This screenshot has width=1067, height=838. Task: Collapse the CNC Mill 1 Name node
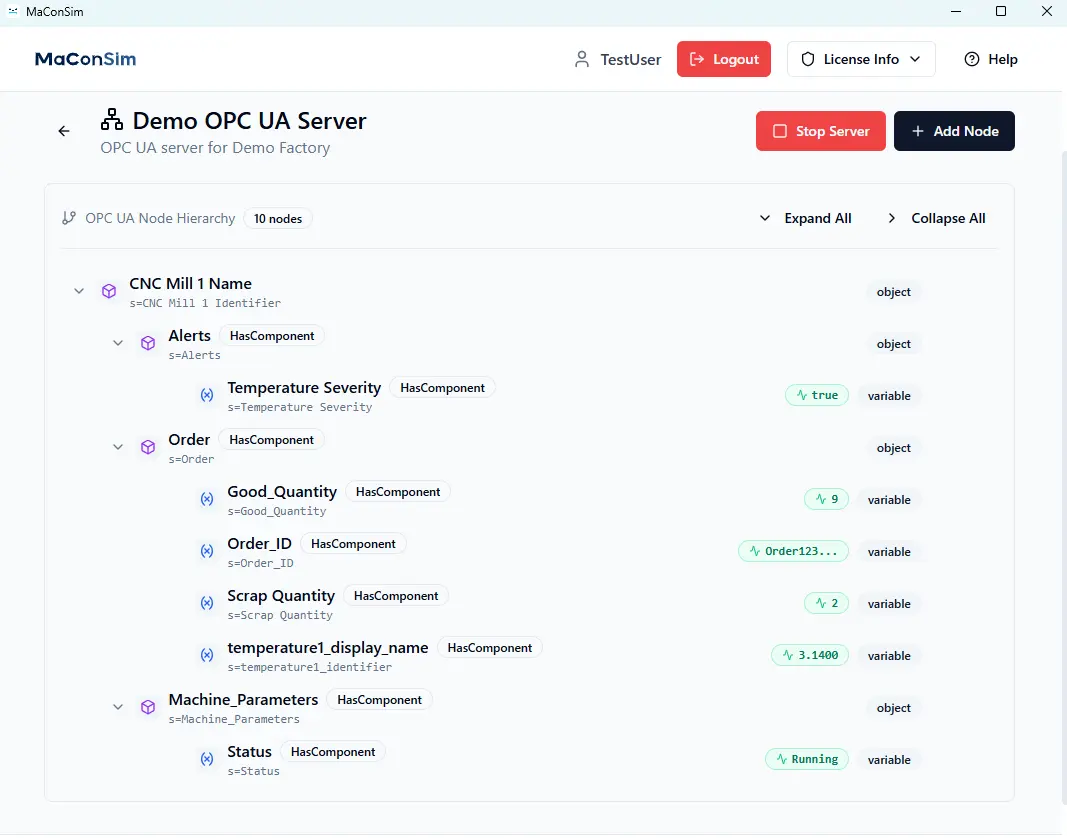(x=79, y=291)
